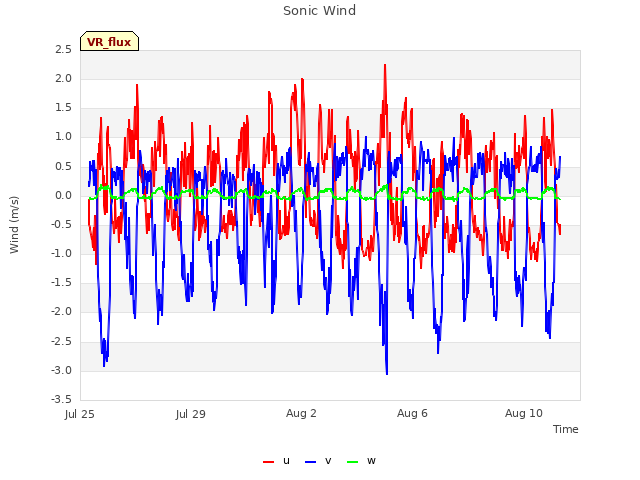Toggle the blue v legend swatch
Screen dimensions: 640x480
(x=310, y=462)
